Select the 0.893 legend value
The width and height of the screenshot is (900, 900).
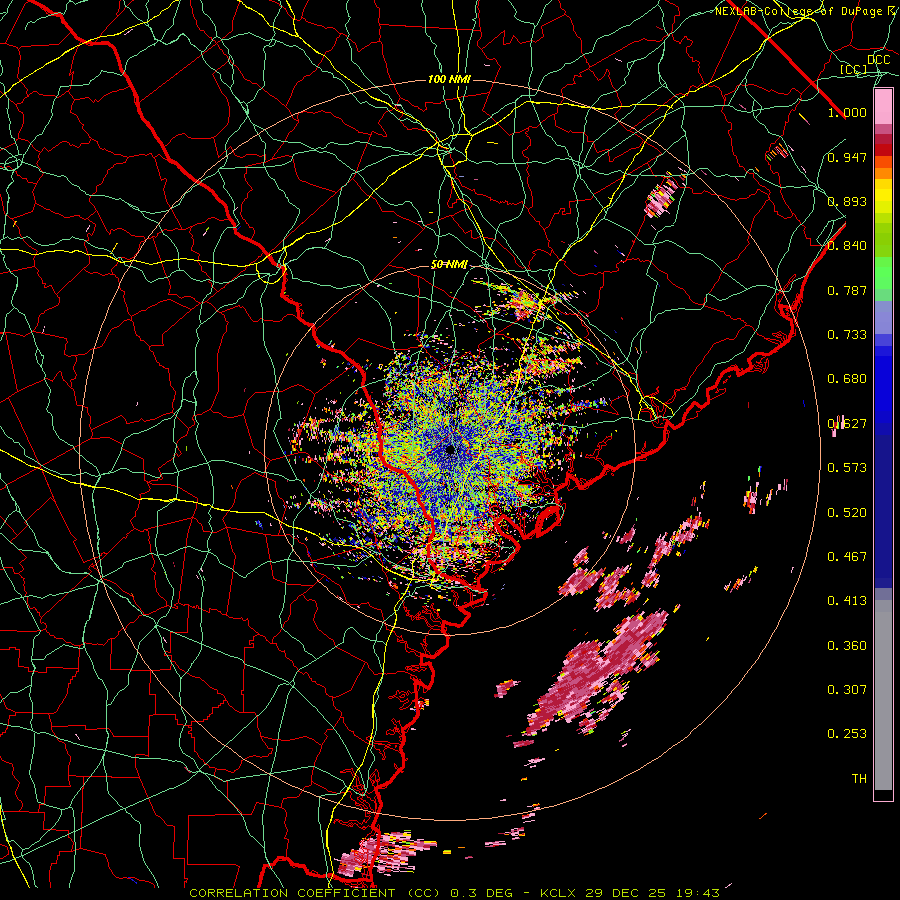(x=847, y=201)
